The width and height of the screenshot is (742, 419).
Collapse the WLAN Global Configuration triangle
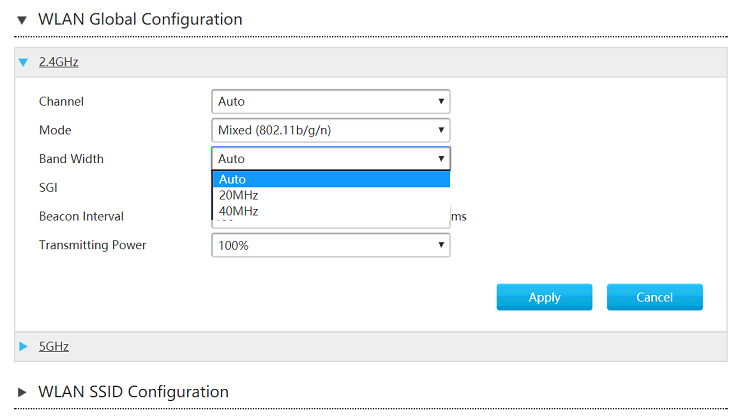pos(23,19)
